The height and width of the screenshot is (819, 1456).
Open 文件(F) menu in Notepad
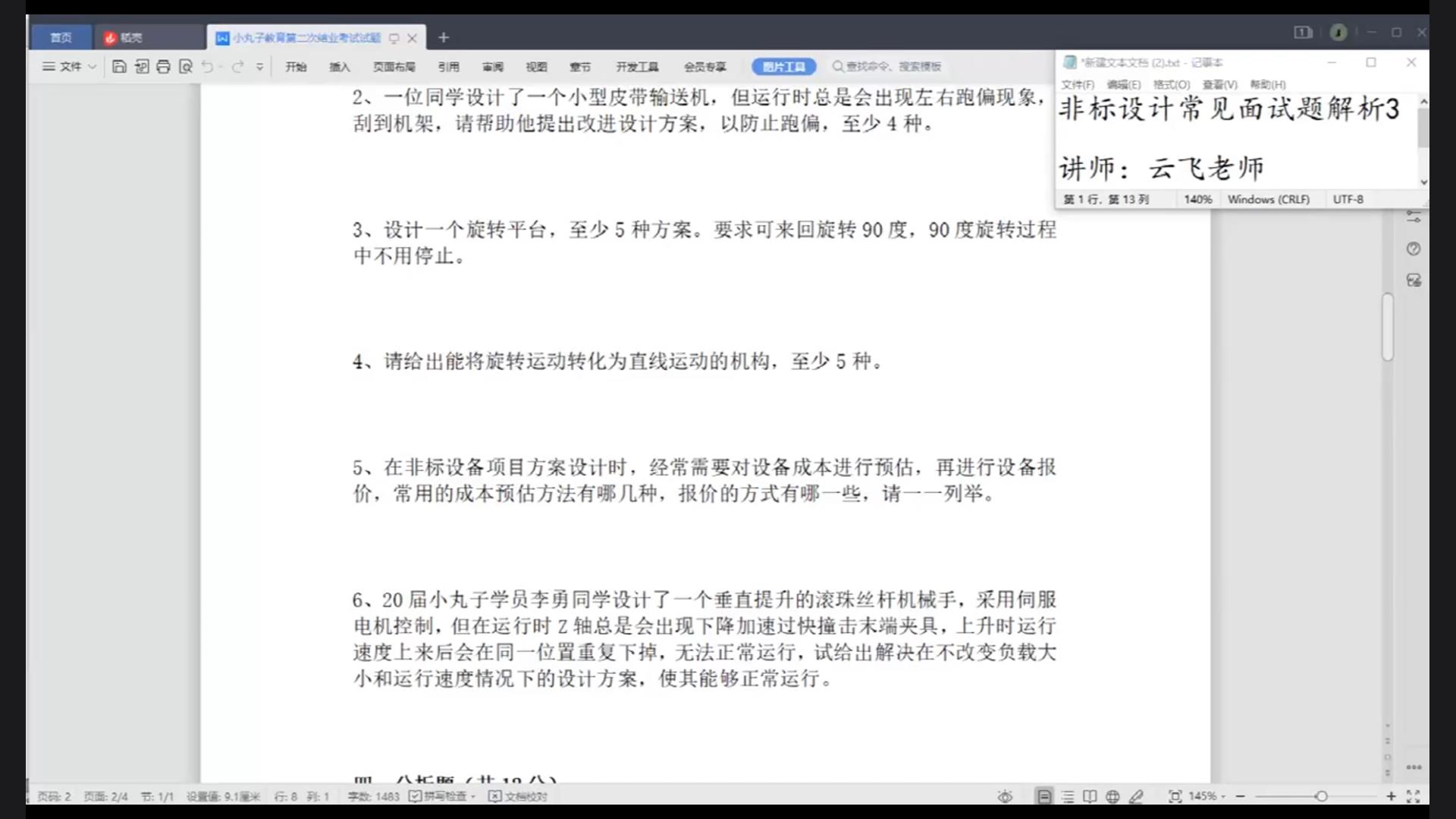[x=1078, y=84]
